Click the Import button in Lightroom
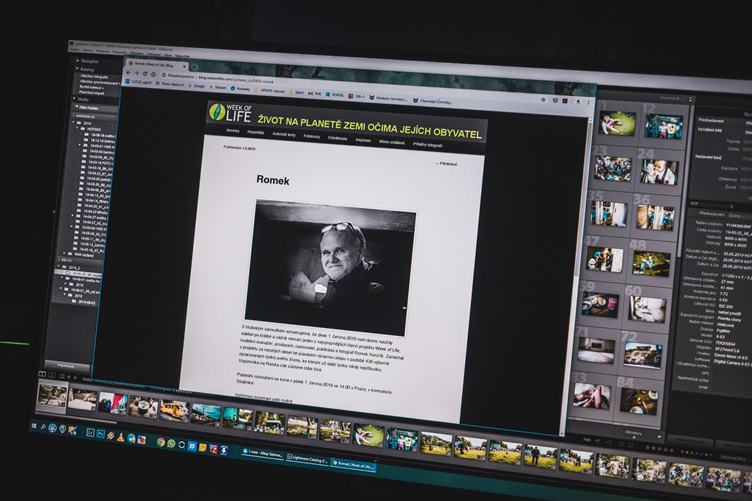The width and height of the screenshot is (752, 501). 67,365
